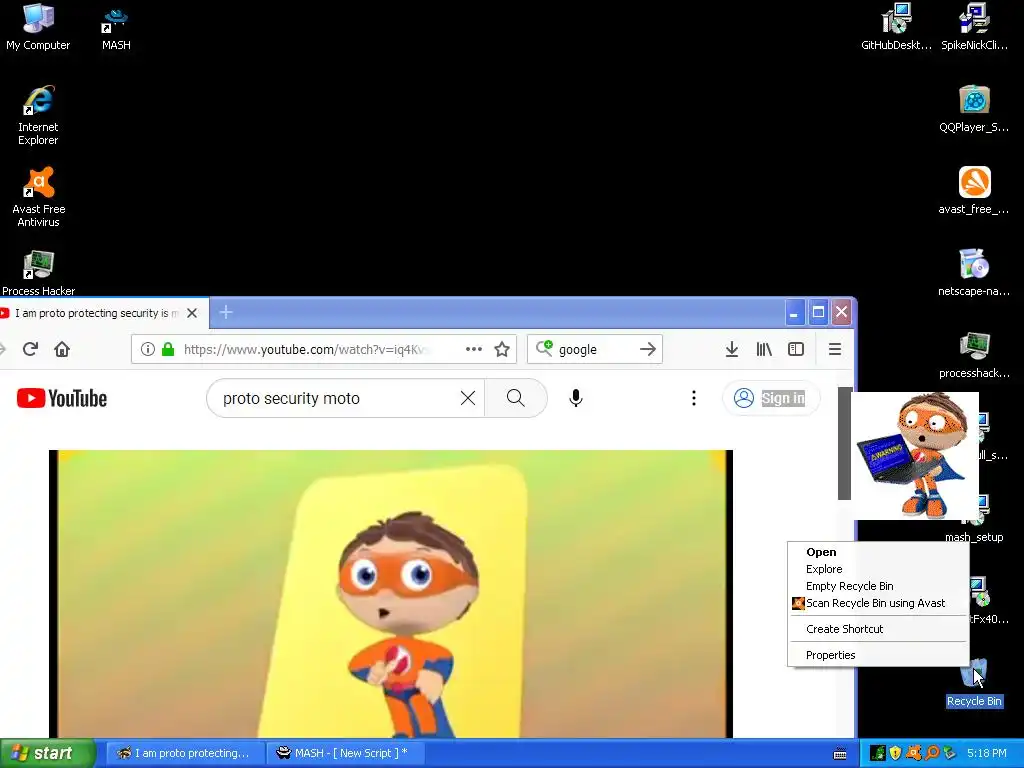Select the avast_free installer icon
The width and height of the screenshot is (1024, 768).
click(974, 191)
